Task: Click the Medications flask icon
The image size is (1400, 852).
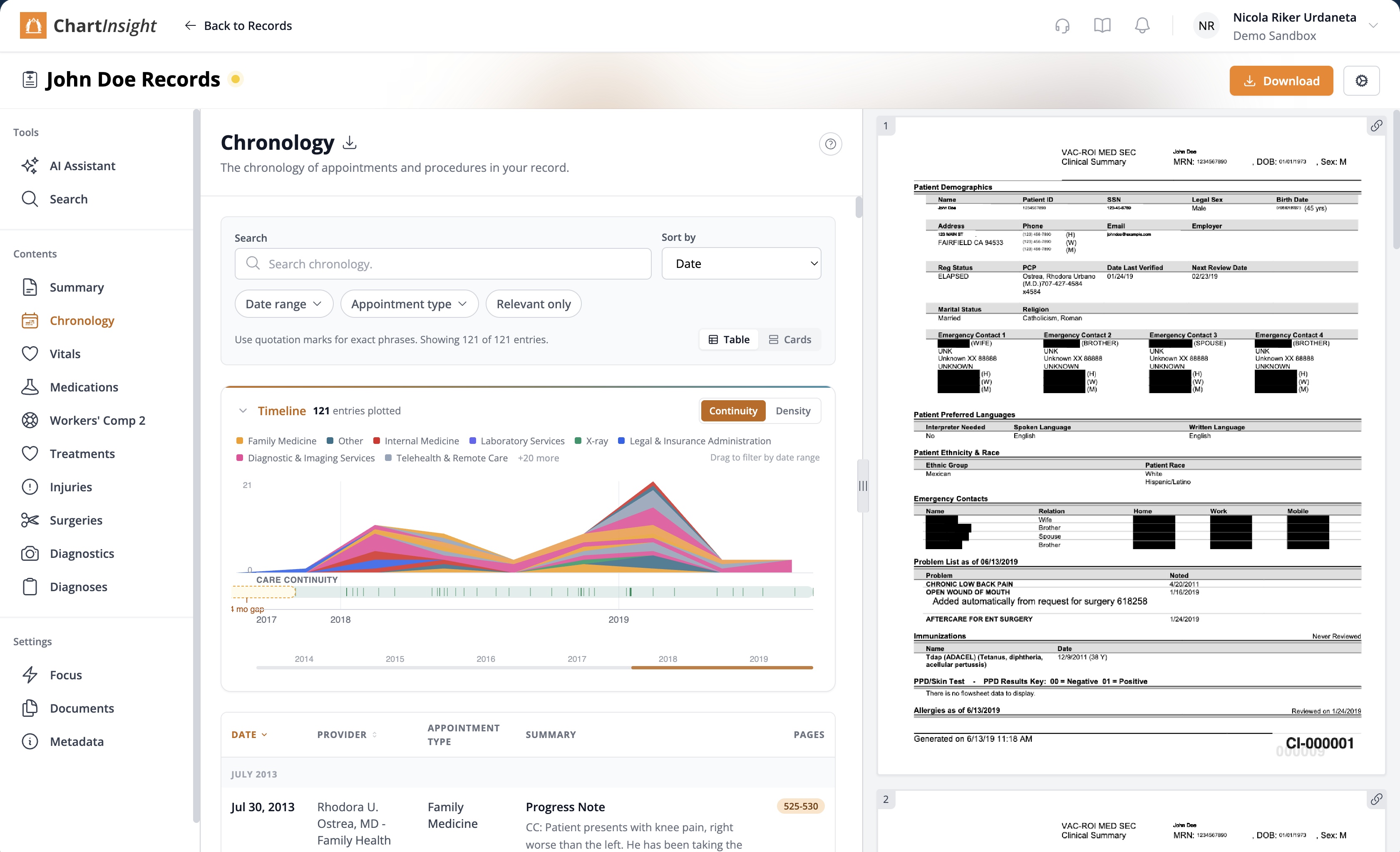Action: (30, 387)
